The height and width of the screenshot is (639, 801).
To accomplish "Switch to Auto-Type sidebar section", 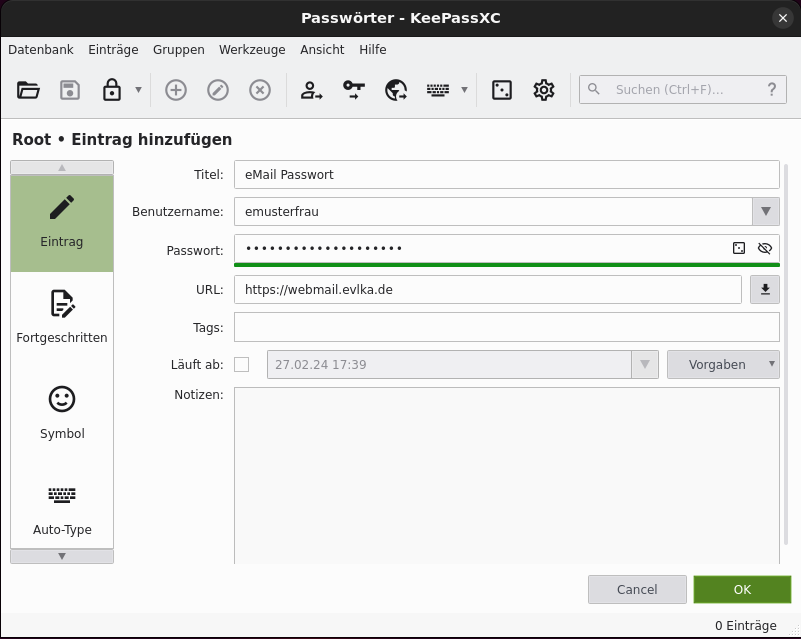I will 62,509.
